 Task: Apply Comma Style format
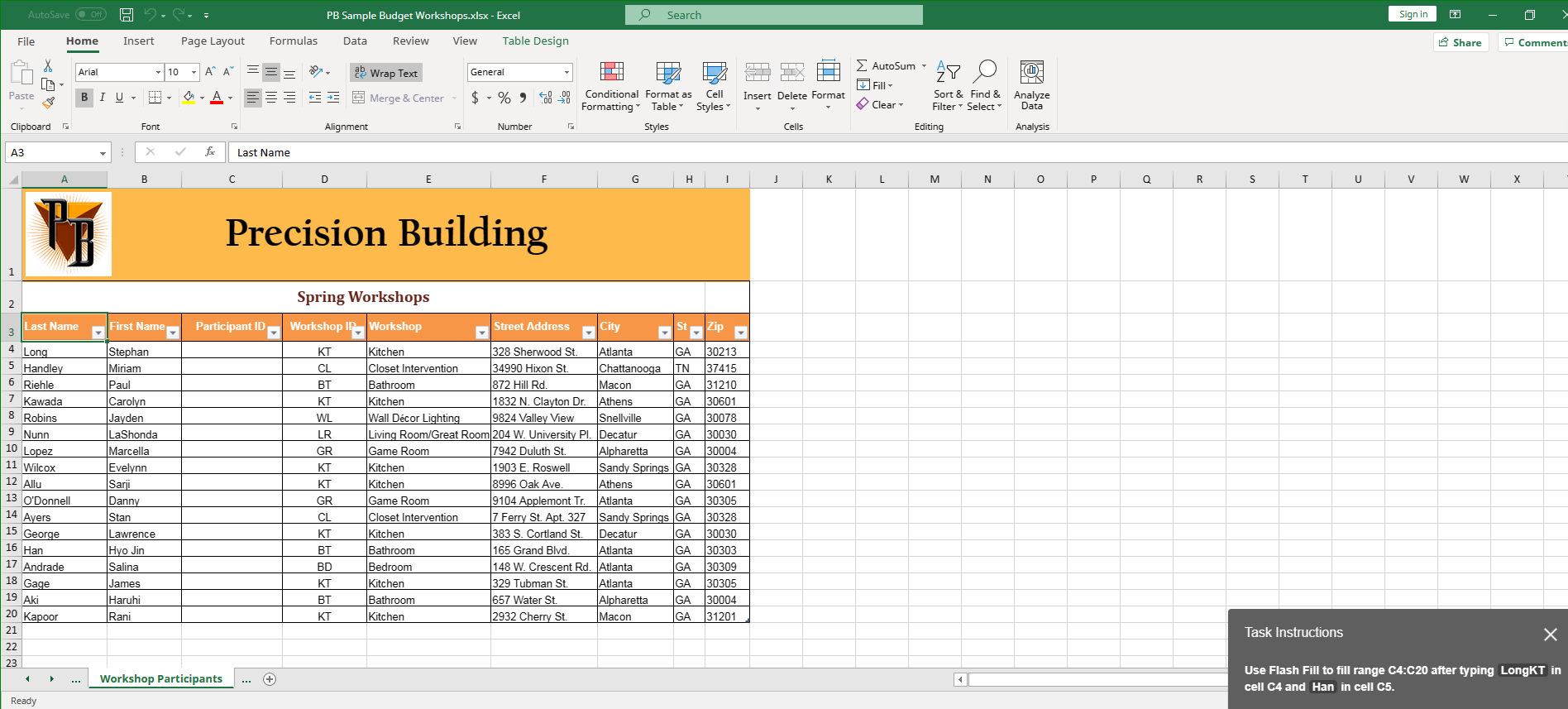(523, 98)
